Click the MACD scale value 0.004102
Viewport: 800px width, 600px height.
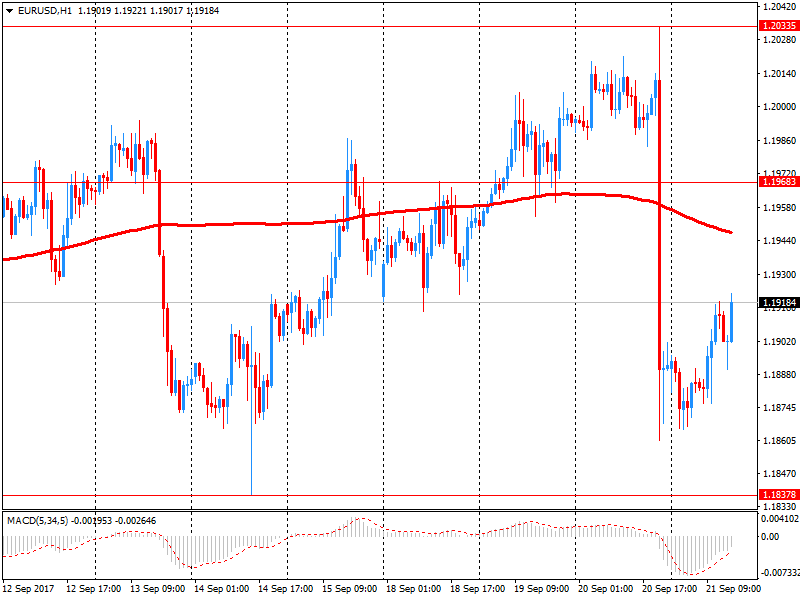[x=780, y=519]
